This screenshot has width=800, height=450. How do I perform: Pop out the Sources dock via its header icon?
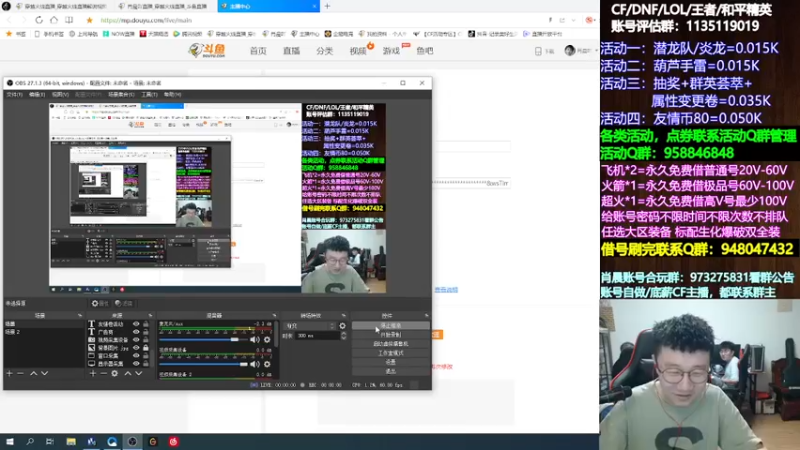point(150,316)
